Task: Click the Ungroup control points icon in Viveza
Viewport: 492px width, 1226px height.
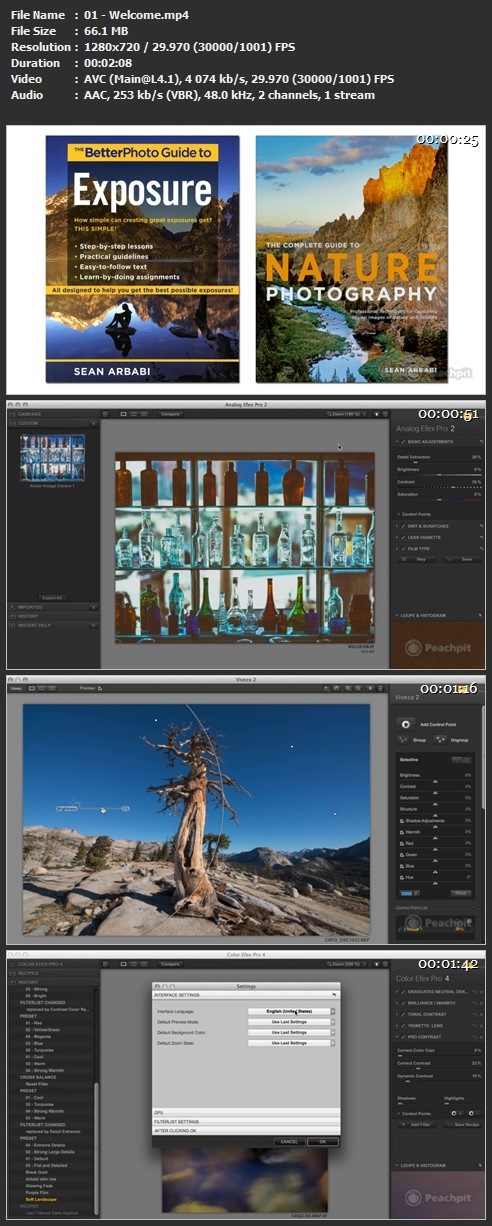Action: pyautogui.click(x=441, y=740)
